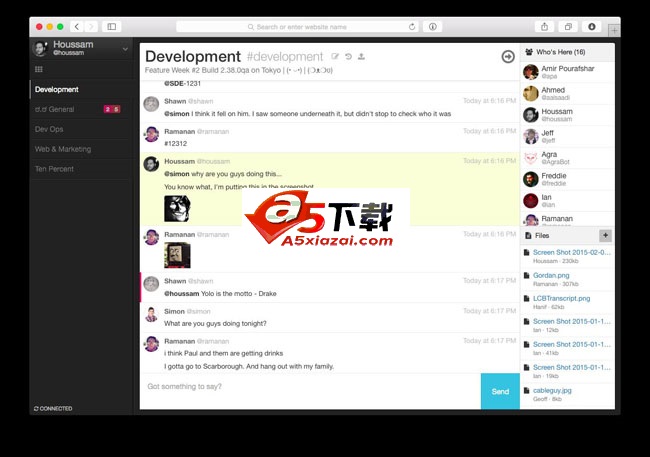This screenshot has width=650, height=457.
Task: Click Ramanan in Who's Here list
Action: coord(567,219)
